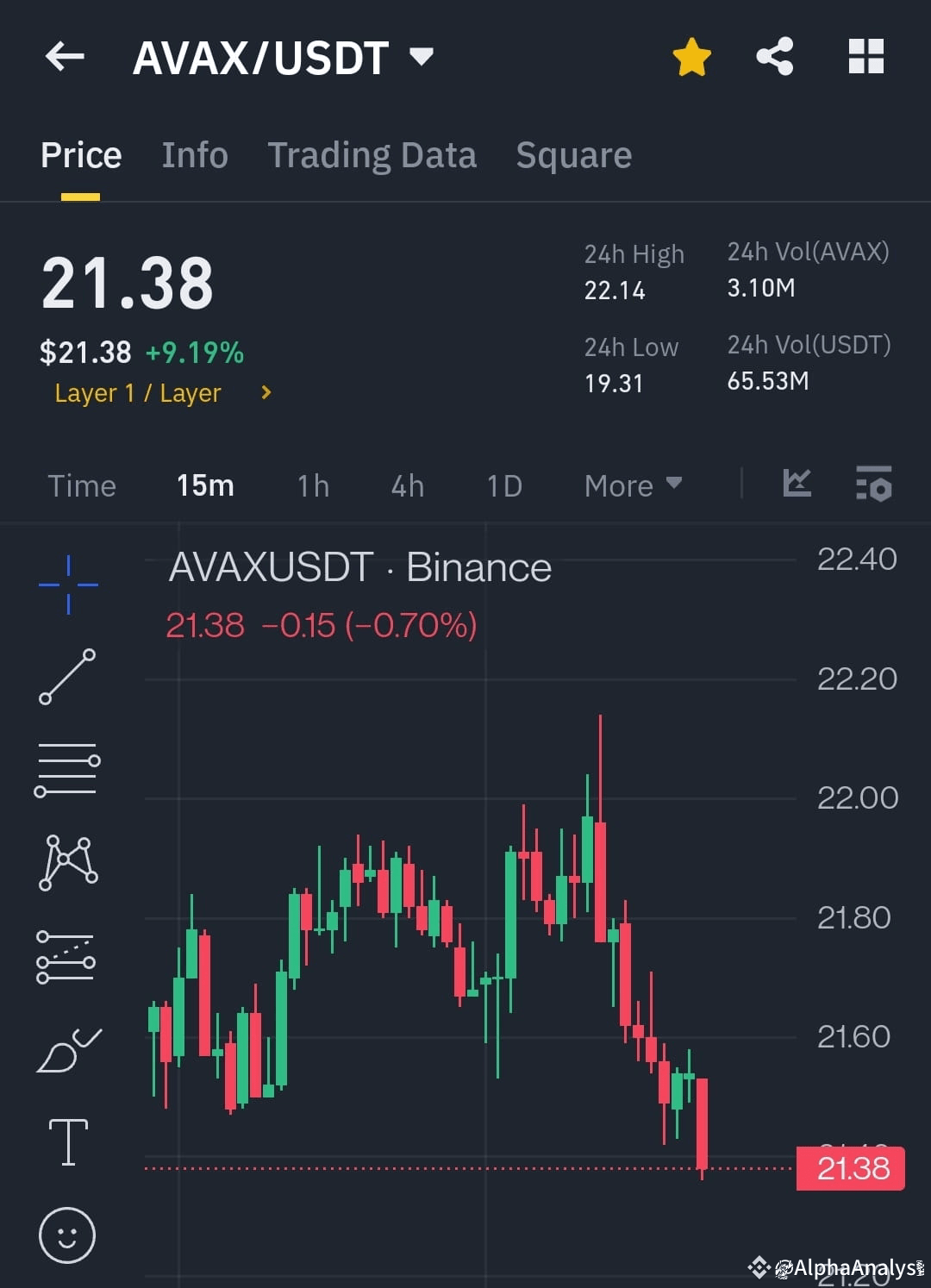Open the share icon

point(774,56)
